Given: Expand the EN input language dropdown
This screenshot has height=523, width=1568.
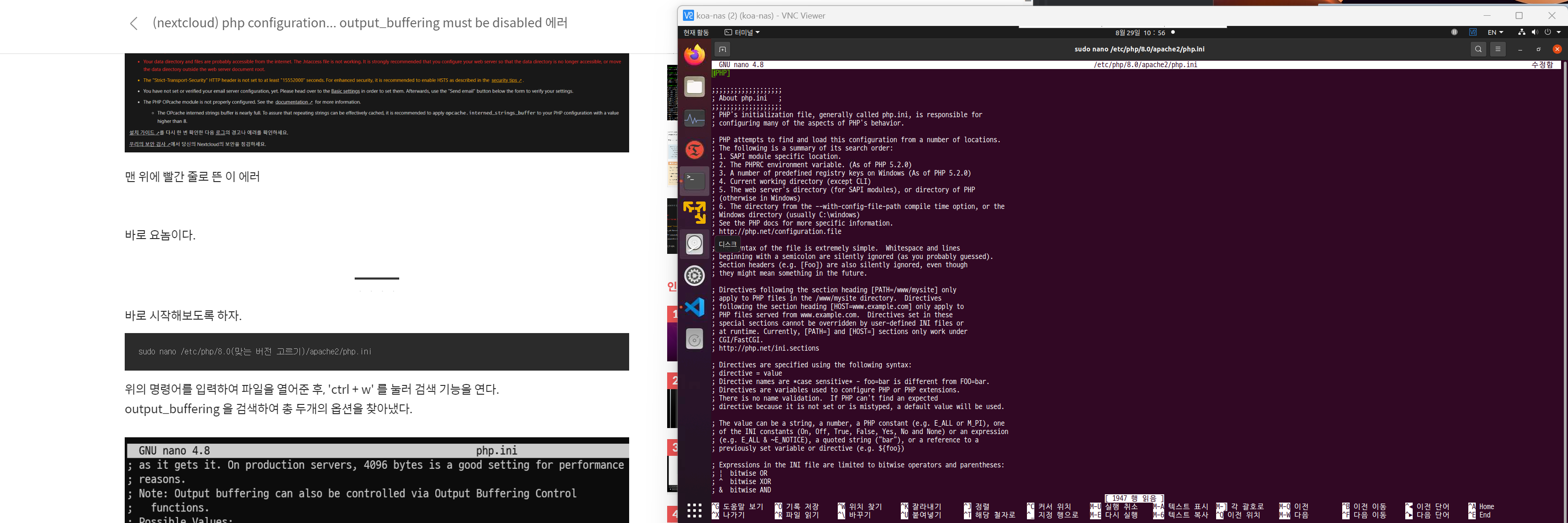Looking at the screenshot, I should [1496, 32].
